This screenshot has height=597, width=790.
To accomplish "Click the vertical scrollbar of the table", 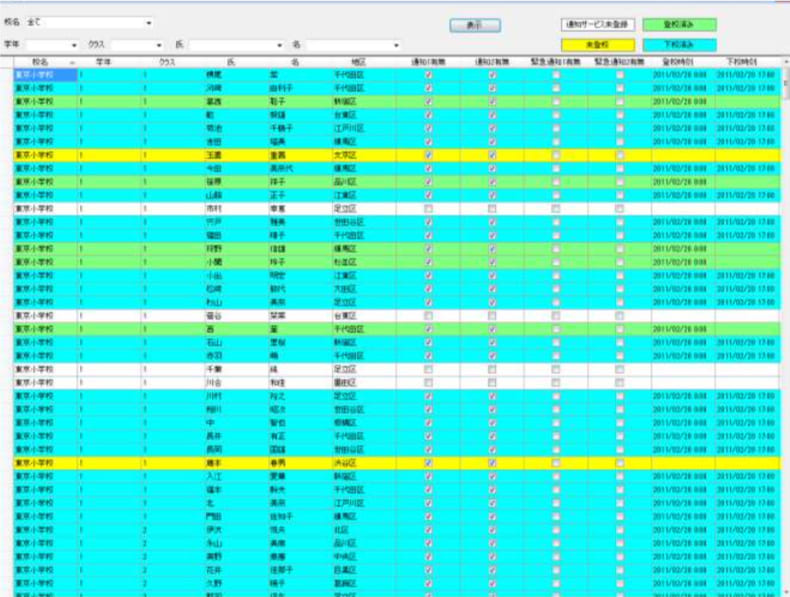I will click(x=785, y=300).
